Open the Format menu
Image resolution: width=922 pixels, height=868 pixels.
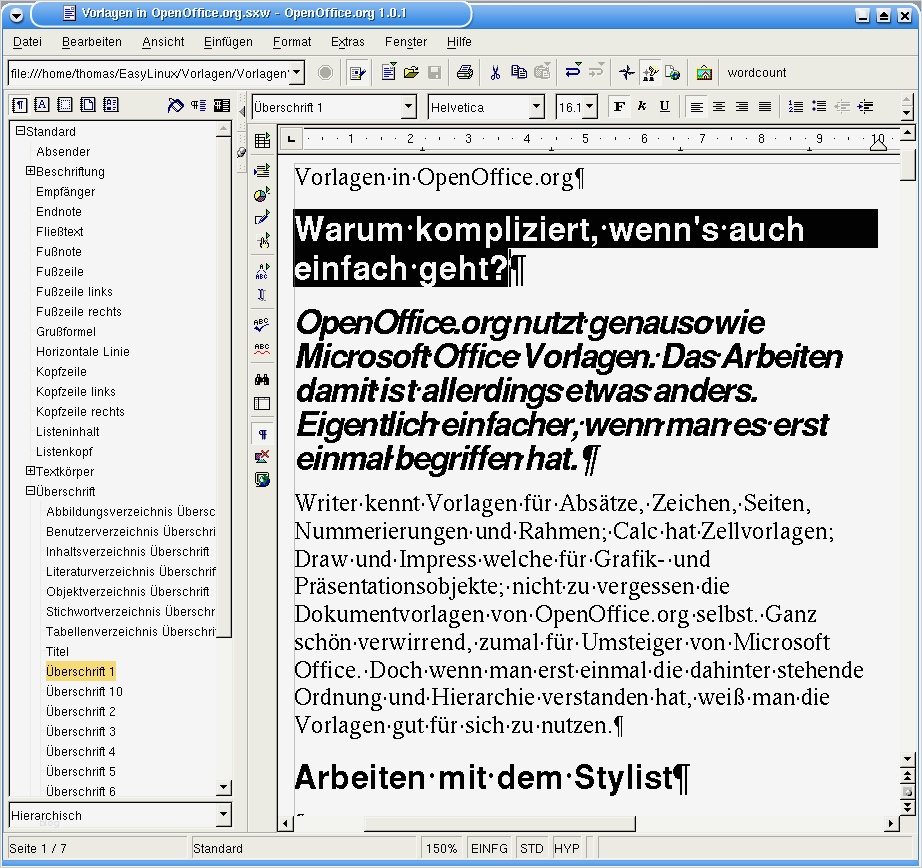[x=292, y=42]
